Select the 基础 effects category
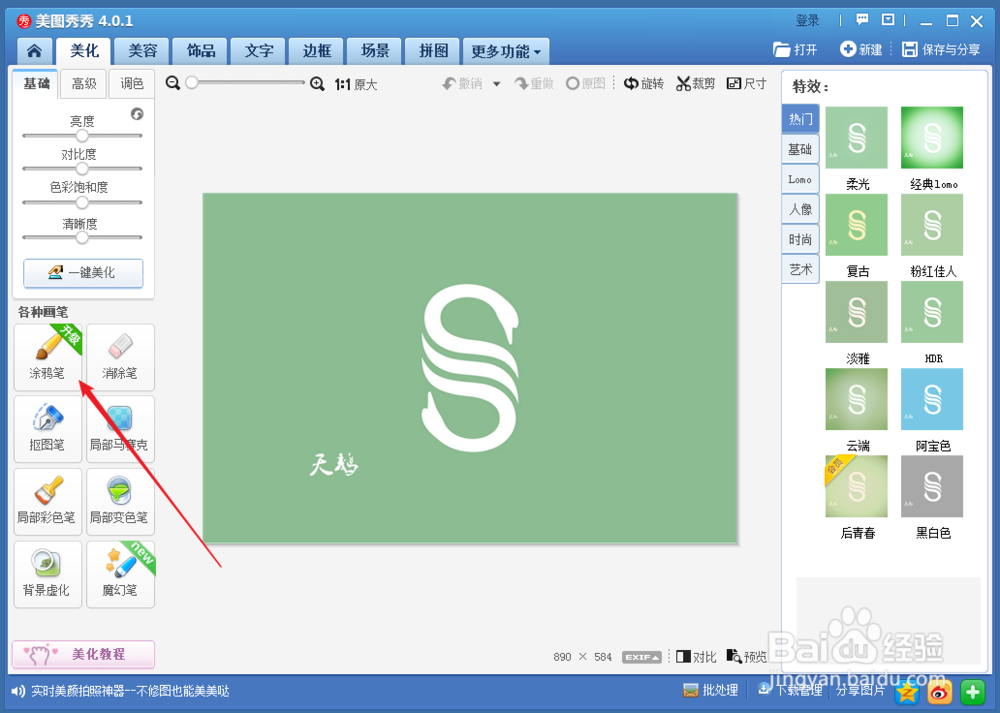Screen dimensions: 1000x713 coord(800,149)
